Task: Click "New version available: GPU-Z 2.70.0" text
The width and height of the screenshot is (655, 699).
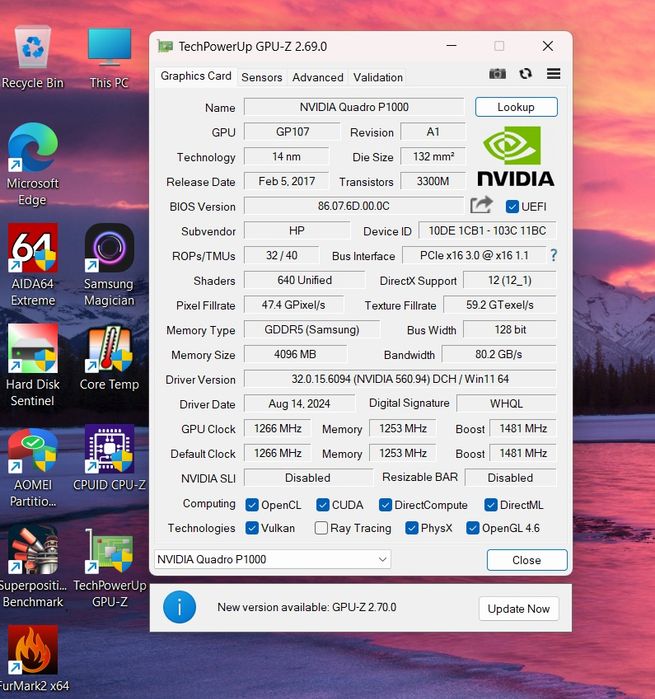Action: [307, 607]
